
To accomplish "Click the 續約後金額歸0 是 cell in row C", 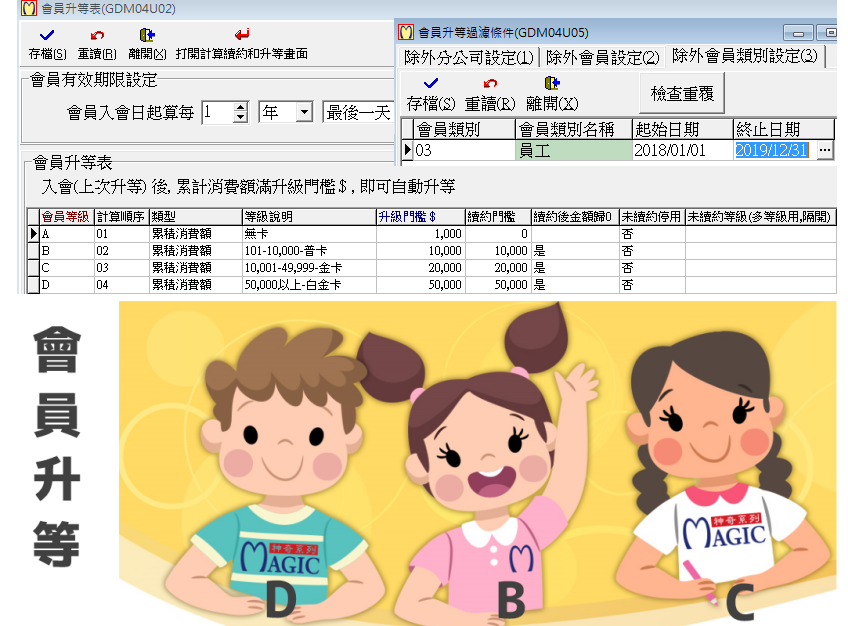I will pyautogui.click(x=575, y=268).
